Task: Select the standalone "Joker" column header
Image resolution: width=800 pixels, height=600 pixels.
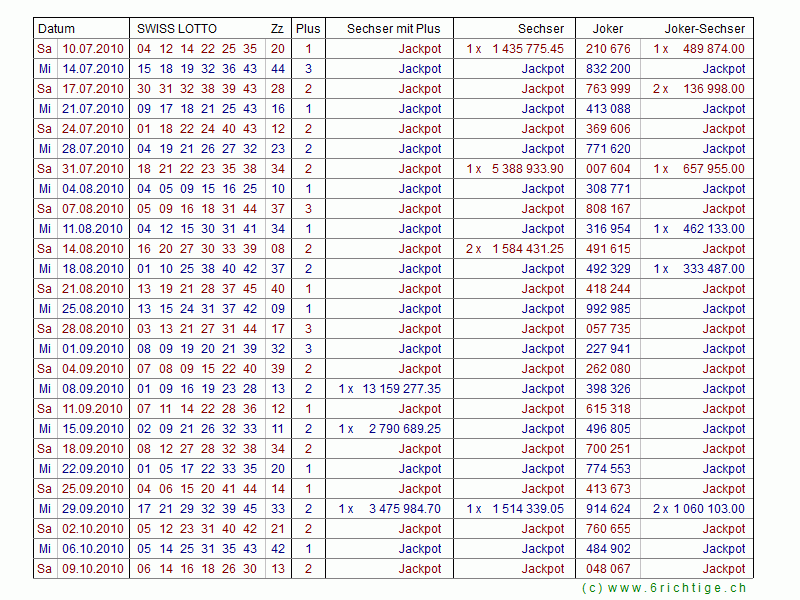Action: click(608, 29)
